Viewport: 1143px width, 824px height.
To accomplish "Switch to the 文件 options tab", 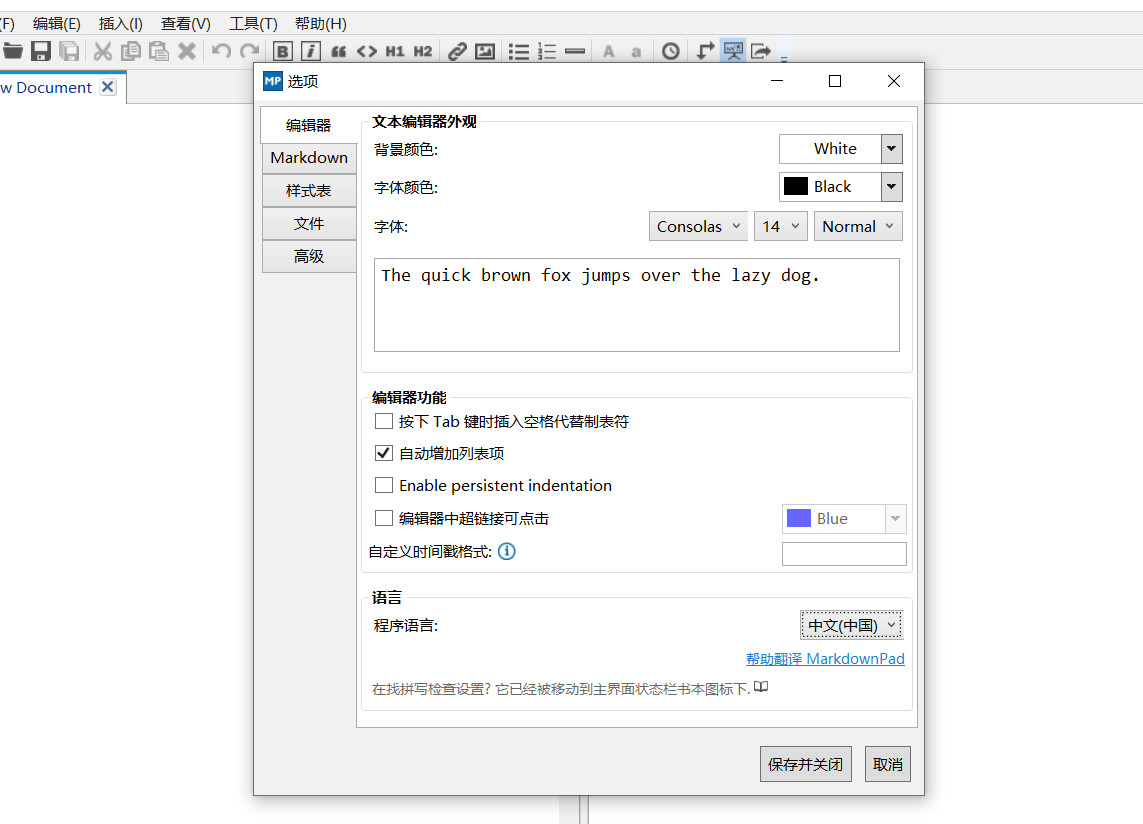I will tap(309, 223).
